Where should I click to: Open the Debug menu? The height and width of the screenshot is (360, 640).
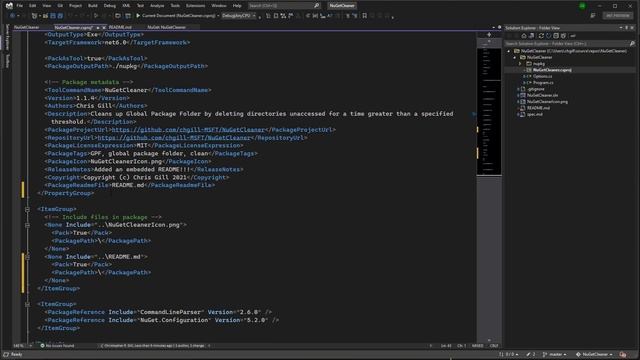point(109,6)
